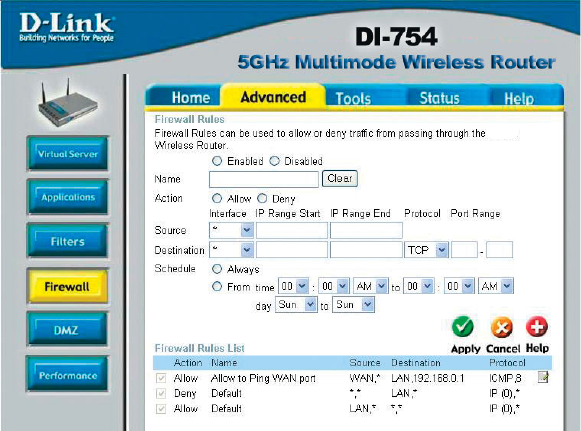Toggle checkbox for Allow to Ping WAN port
Image resolution: width=581 pixels, height=431 pixels.
161,378
